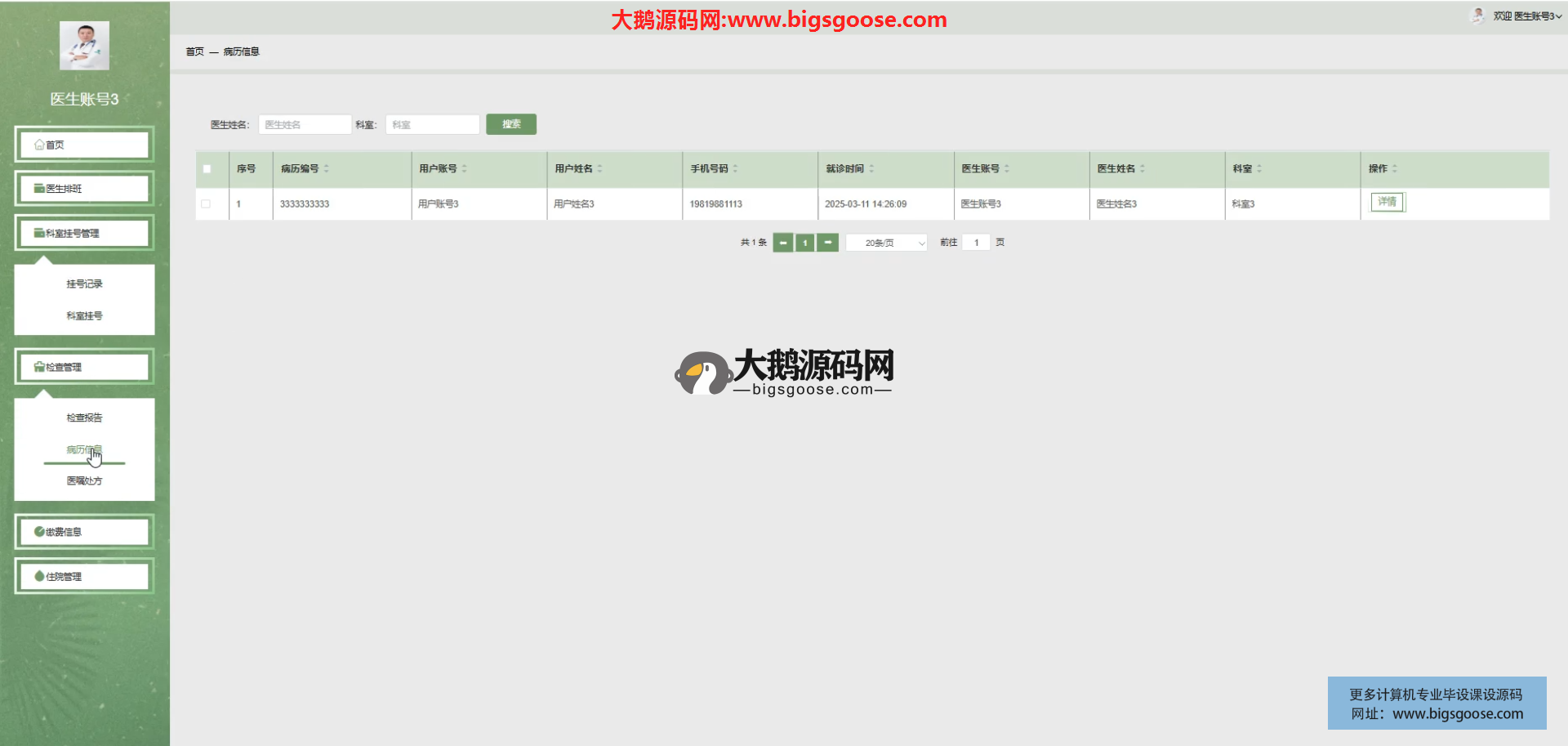Image resolution: width=1568 pixels, height=746 pixels.
Task: Click the 住院管理 droplet icon
Action: 39,576
